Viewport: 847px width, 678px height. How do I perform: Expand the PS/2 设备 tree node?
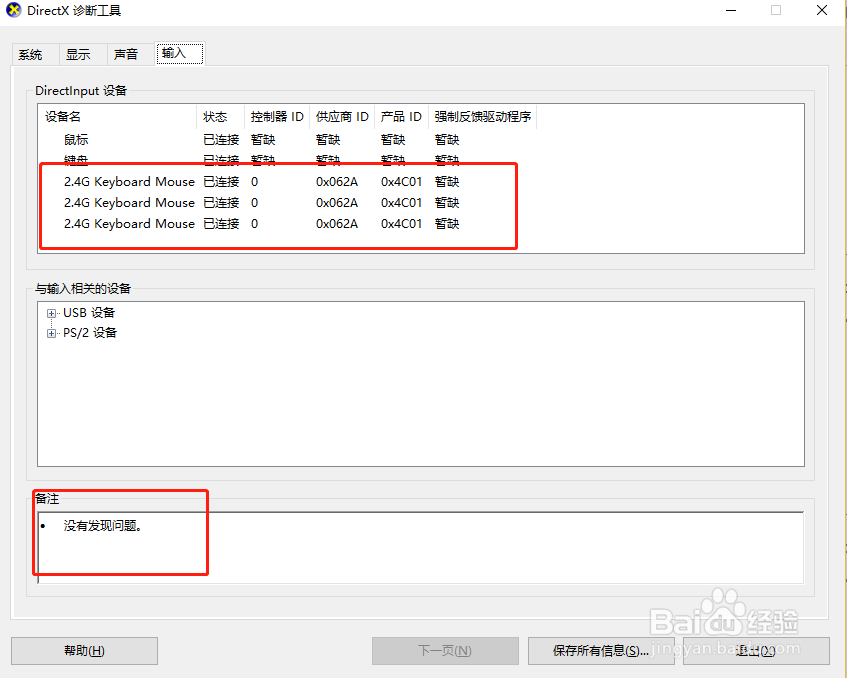51,333
